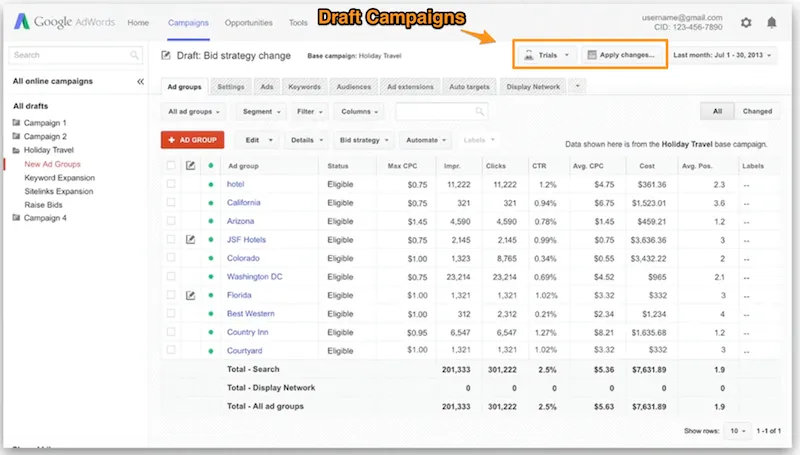Check the box for California ad group
Screen dimensions: 800x455
coord(171,202)
